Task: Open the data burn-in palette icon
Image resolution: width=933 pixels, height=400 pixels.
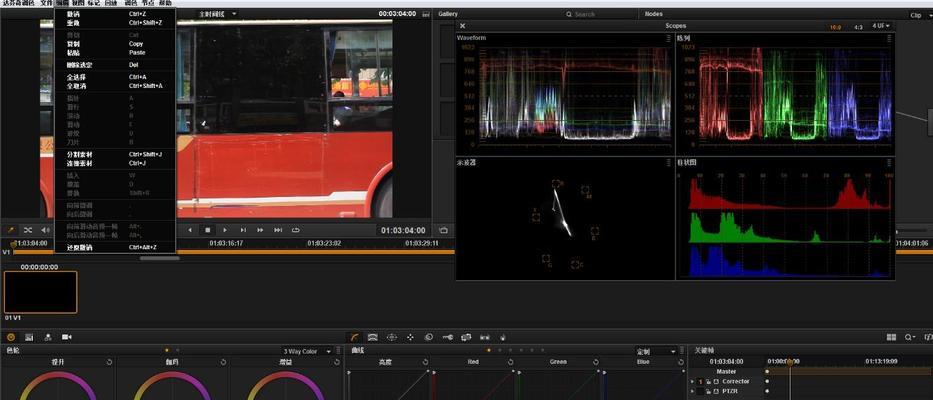Action: [503, 337]
